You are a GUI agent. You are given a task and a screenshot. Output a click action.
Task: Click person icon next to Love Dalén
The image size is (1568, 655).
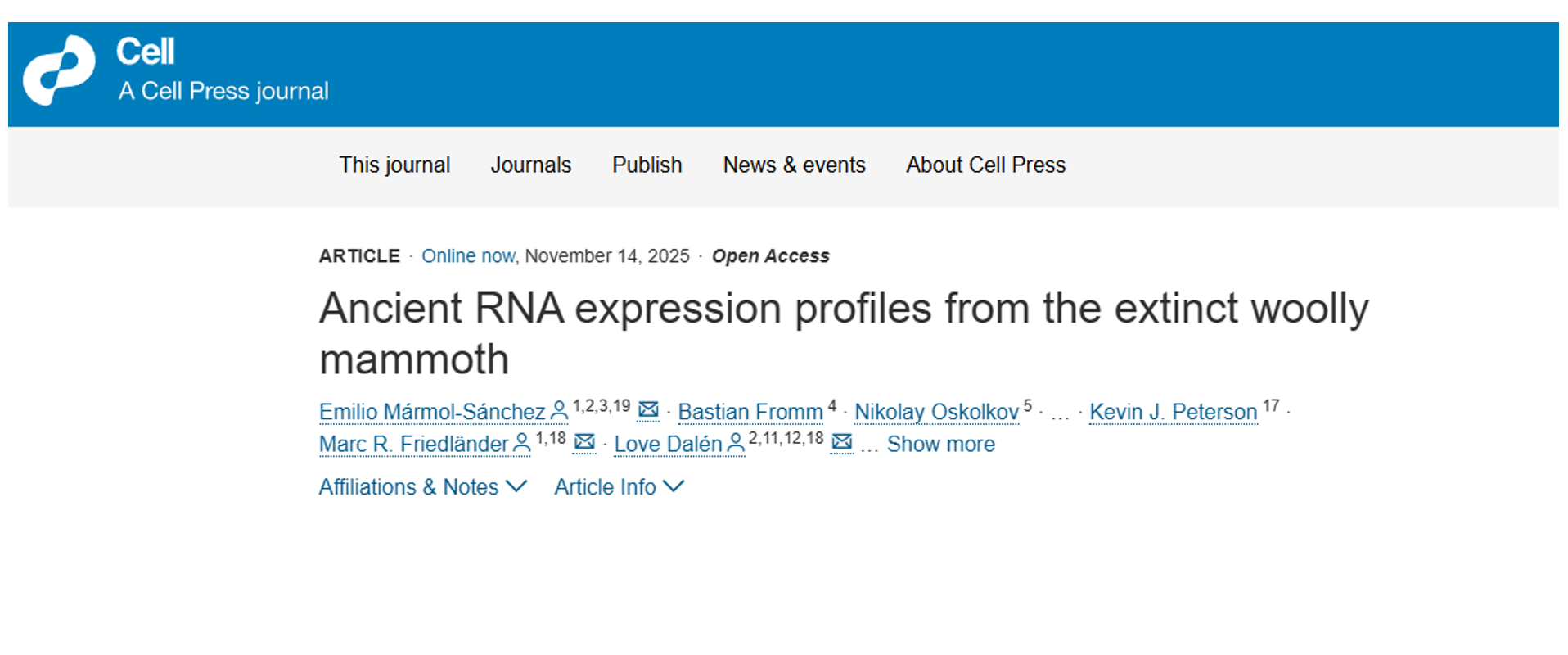click(736, 443)
